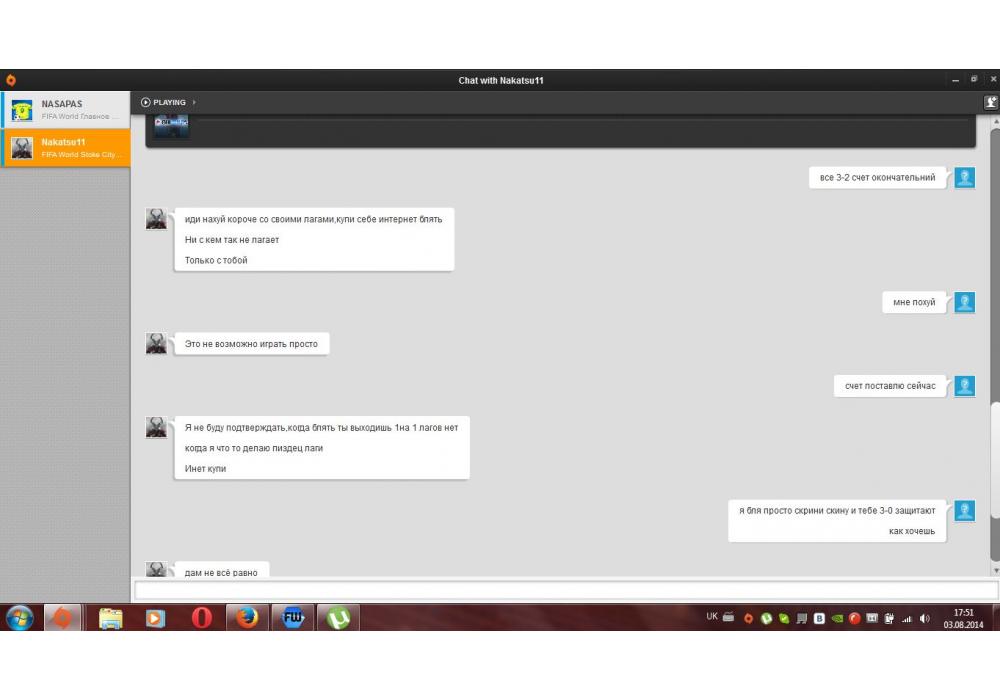
Task: Switch the UK keyboard language indicator
Action: 712,617
